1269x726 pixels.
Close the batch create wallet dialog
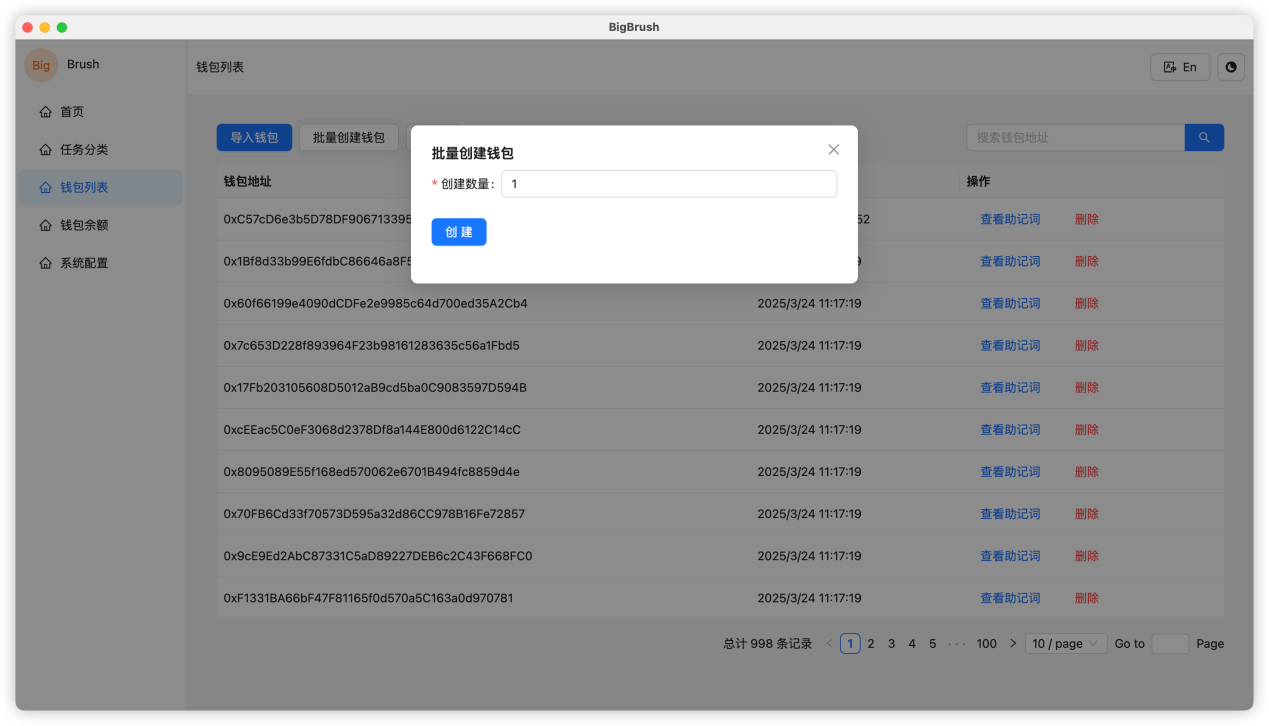[833, 150]
